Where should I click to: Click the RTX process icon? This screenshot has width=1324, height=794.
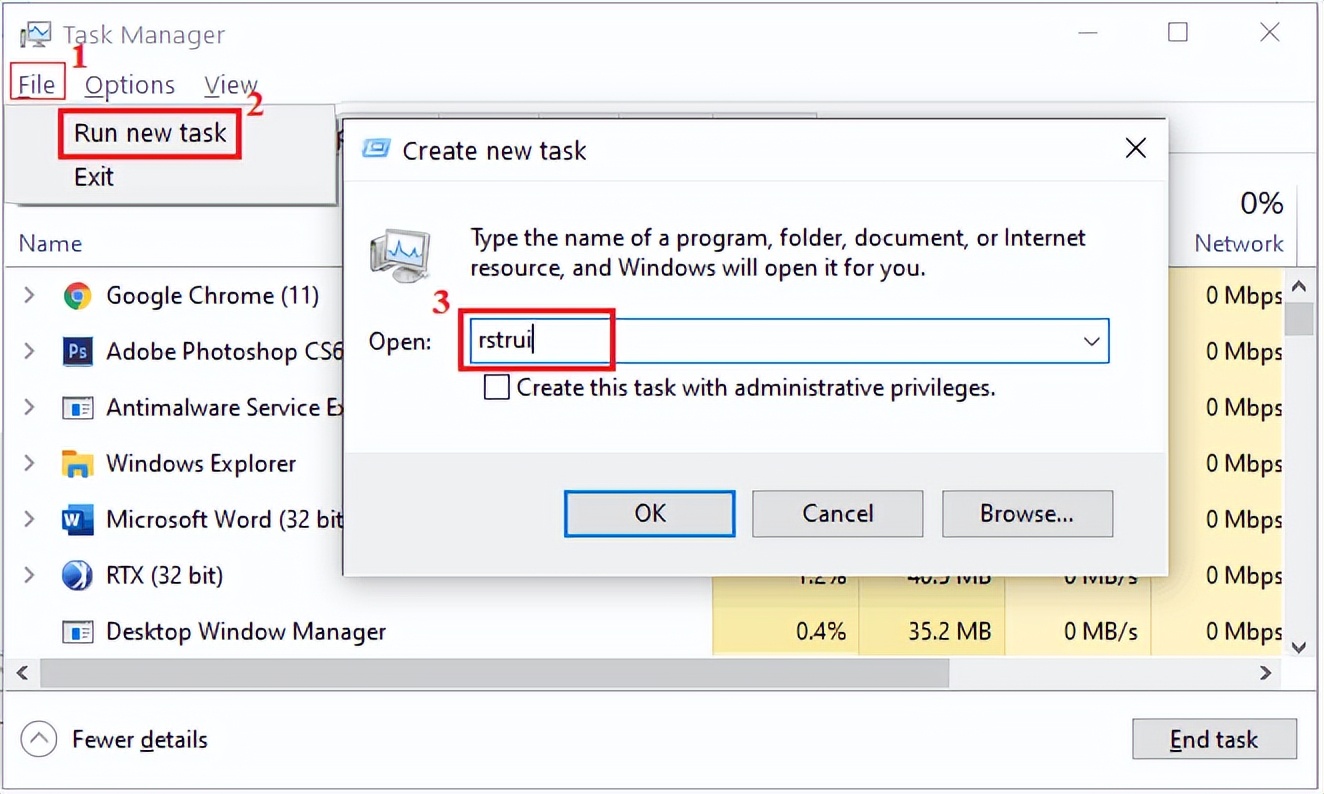coord(77,576)
